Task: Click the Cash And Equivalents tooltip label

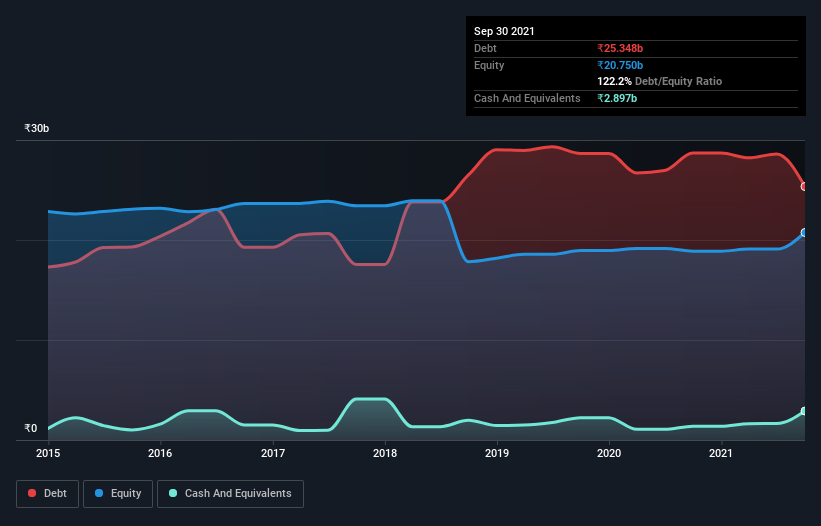Action: (527, 98)
